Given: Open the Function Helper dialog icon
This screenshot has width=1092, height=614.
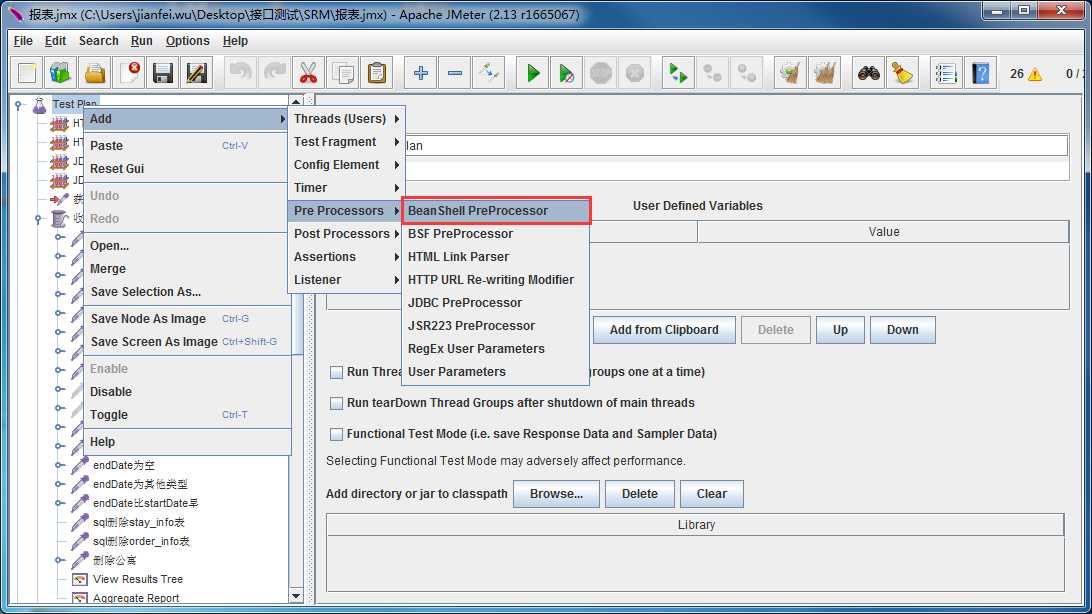Looking at the screenshot, I should tap(946, 73).
